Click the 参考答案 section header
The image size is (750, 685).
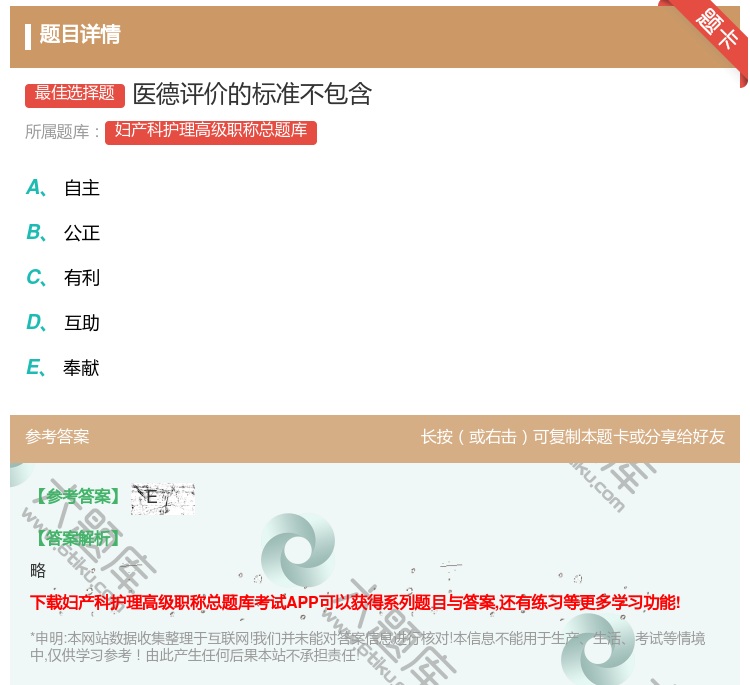[x=57, y=437]
